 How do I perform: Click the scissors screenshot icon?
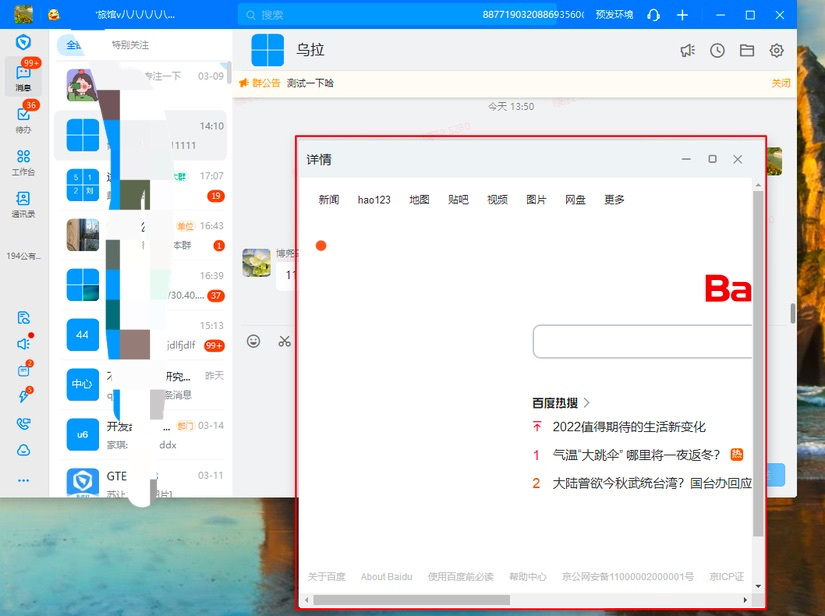coord(285,341)
